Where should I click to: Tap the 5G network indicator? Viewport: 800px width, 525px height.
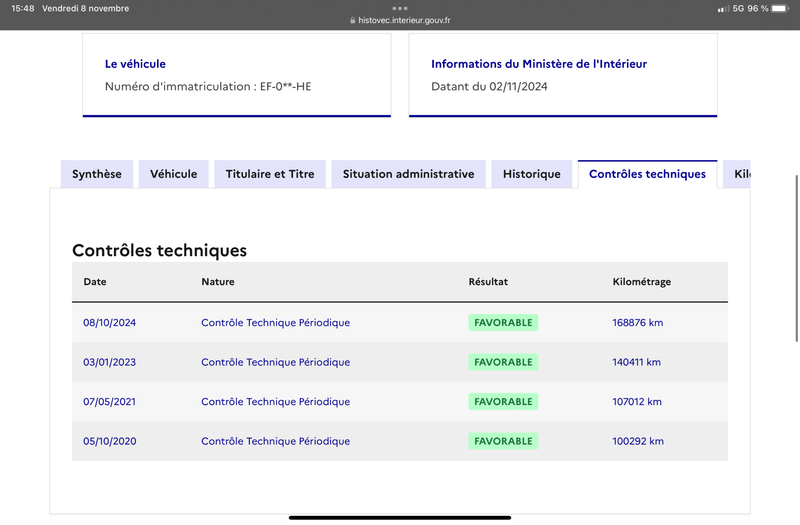tap(738, 8)
